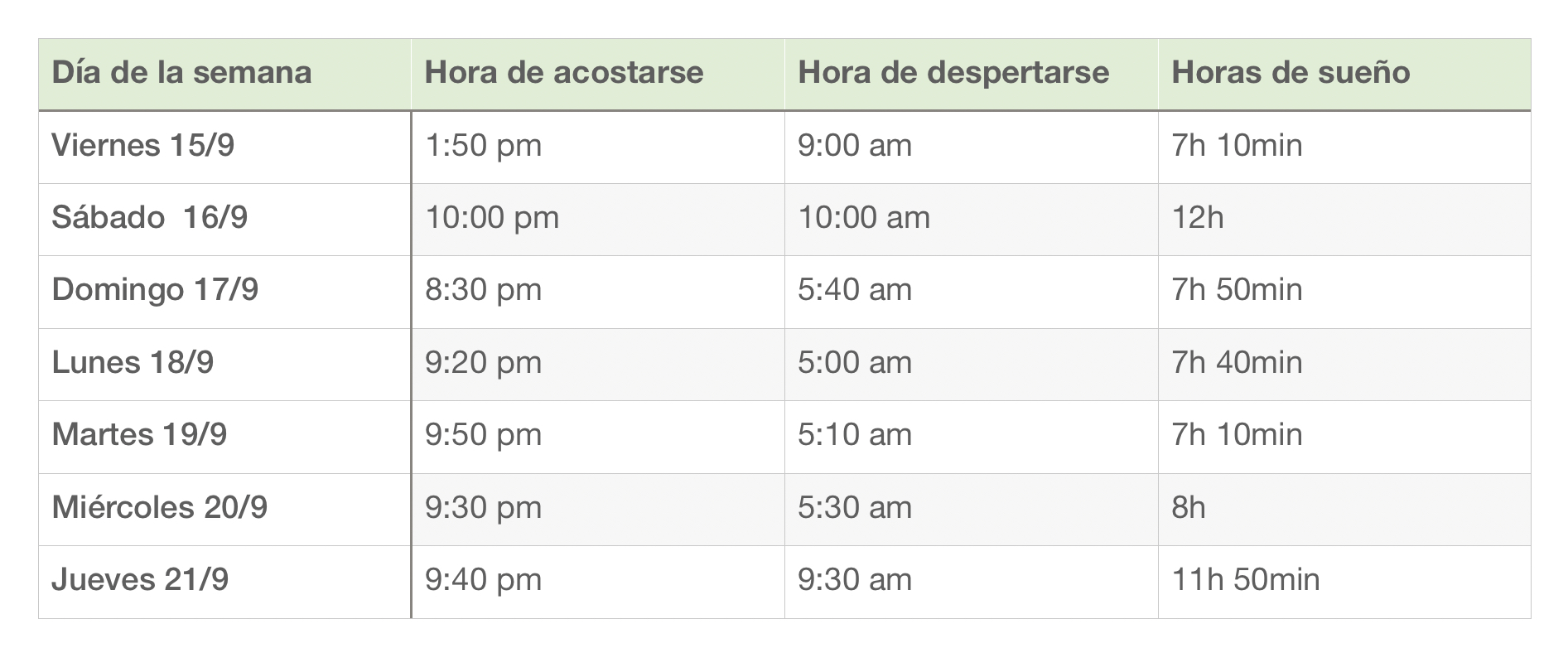Click the "Viernes 15/9" row label
The height and width of the screenshot is (653, 1568).
[x=143, y=146]
